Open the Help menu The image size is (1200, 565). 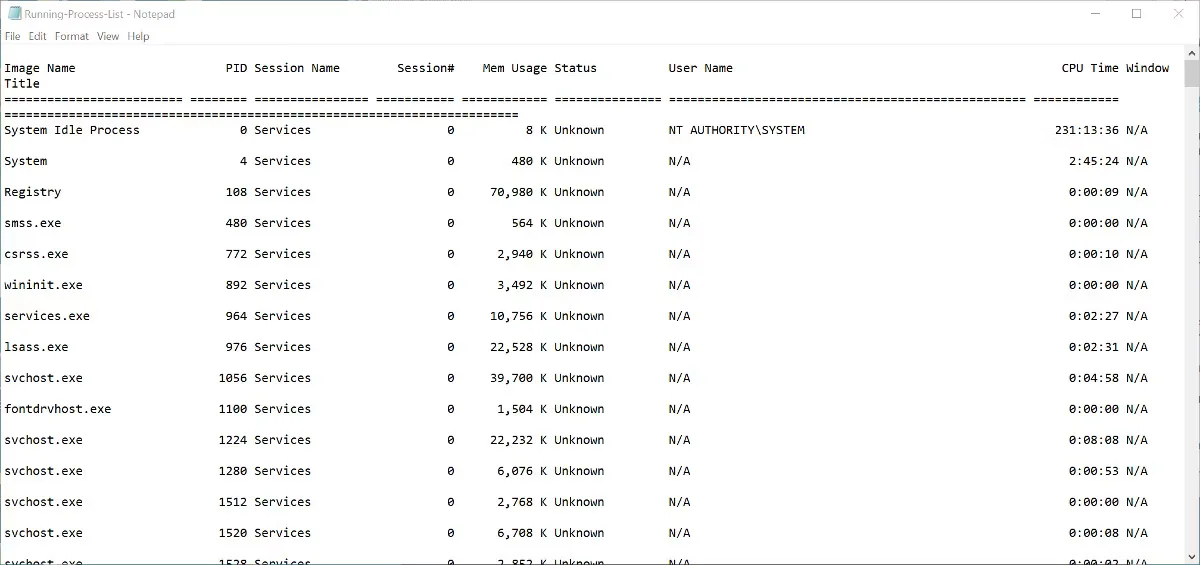(139, 36)
